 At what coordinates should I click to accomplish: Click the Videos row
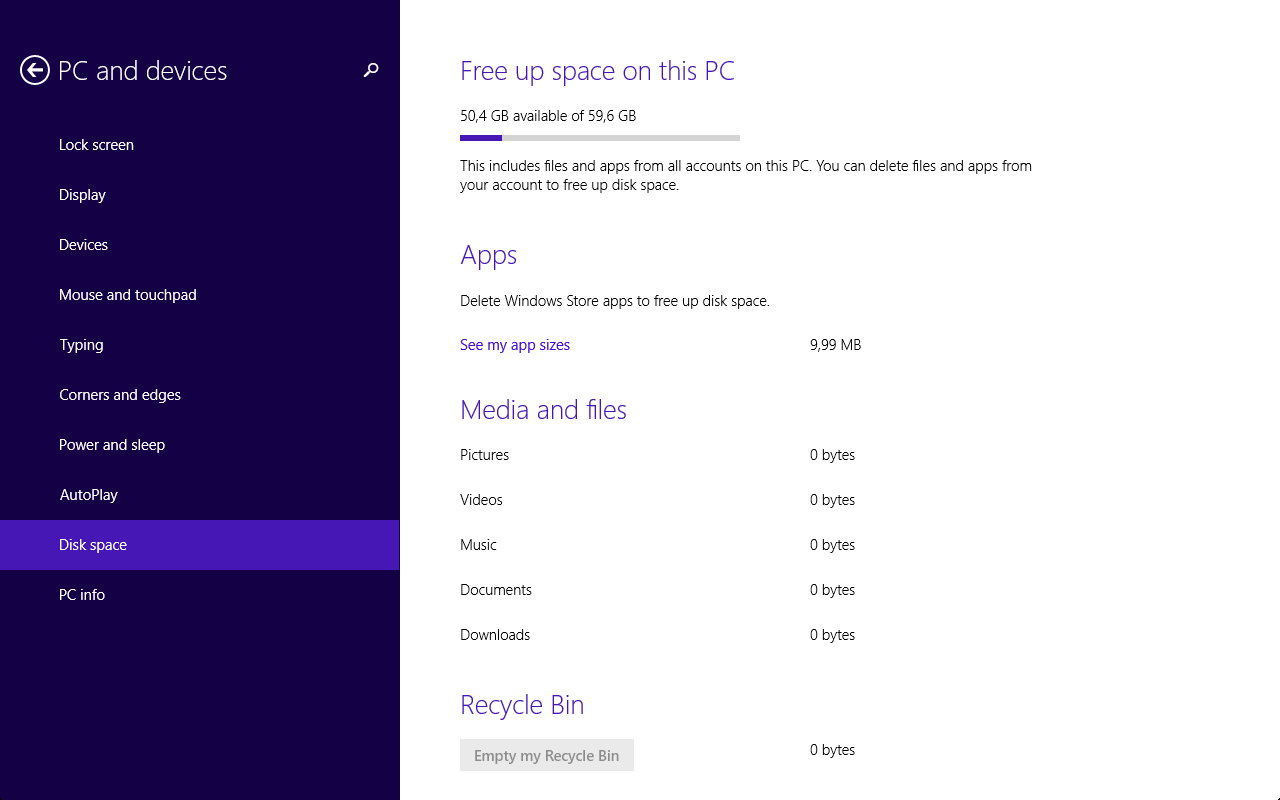coord(658,500)
